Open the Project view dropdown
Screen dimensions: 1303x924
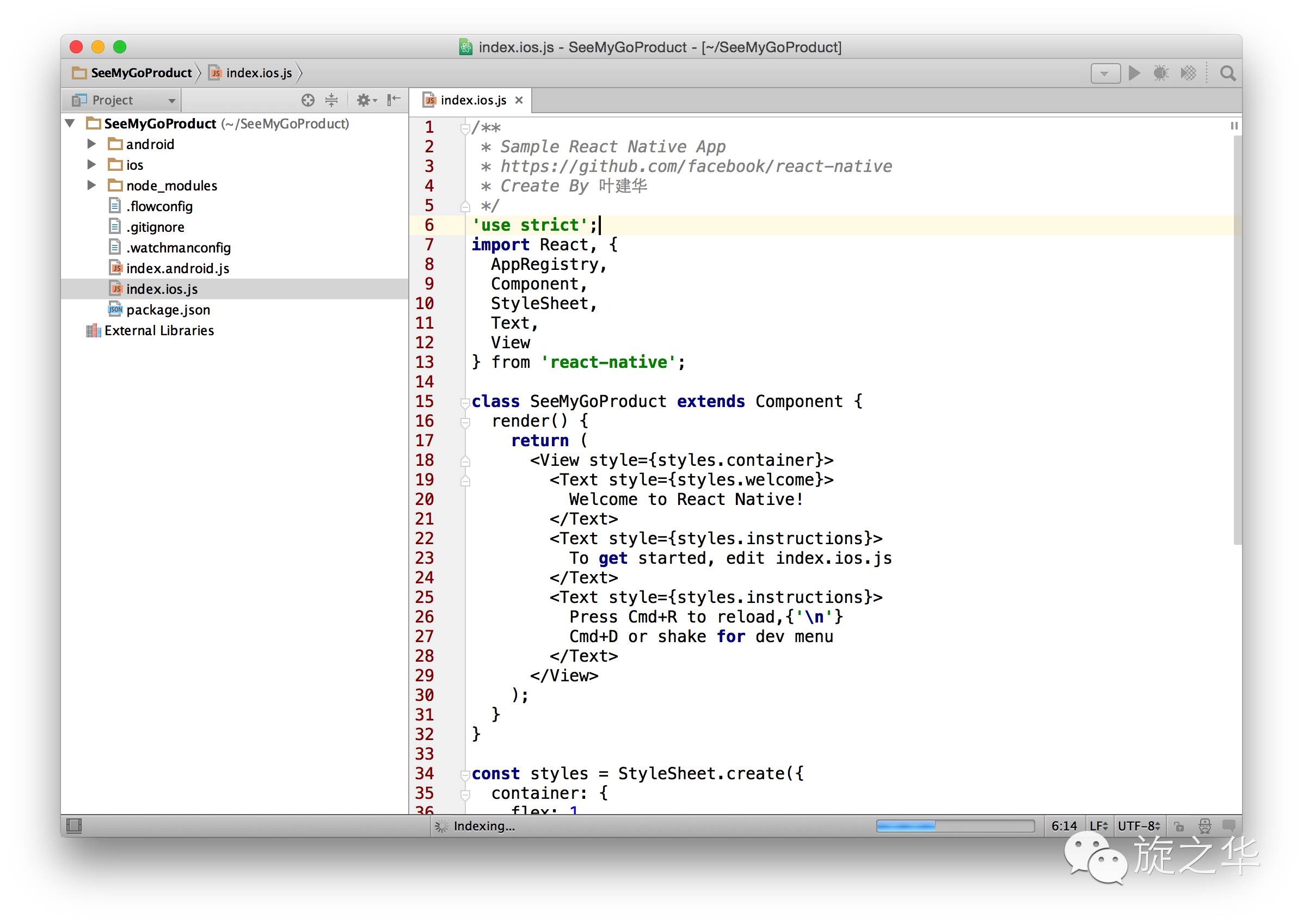(x=122, y=100)
